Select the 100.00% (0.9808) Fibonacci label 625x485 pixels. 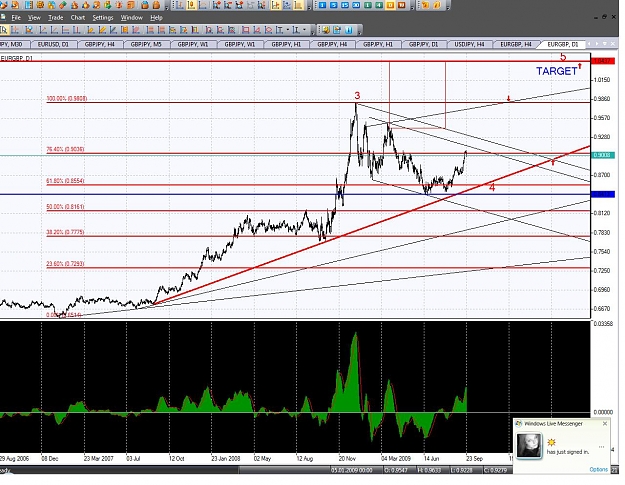click(x=67, y=98)
